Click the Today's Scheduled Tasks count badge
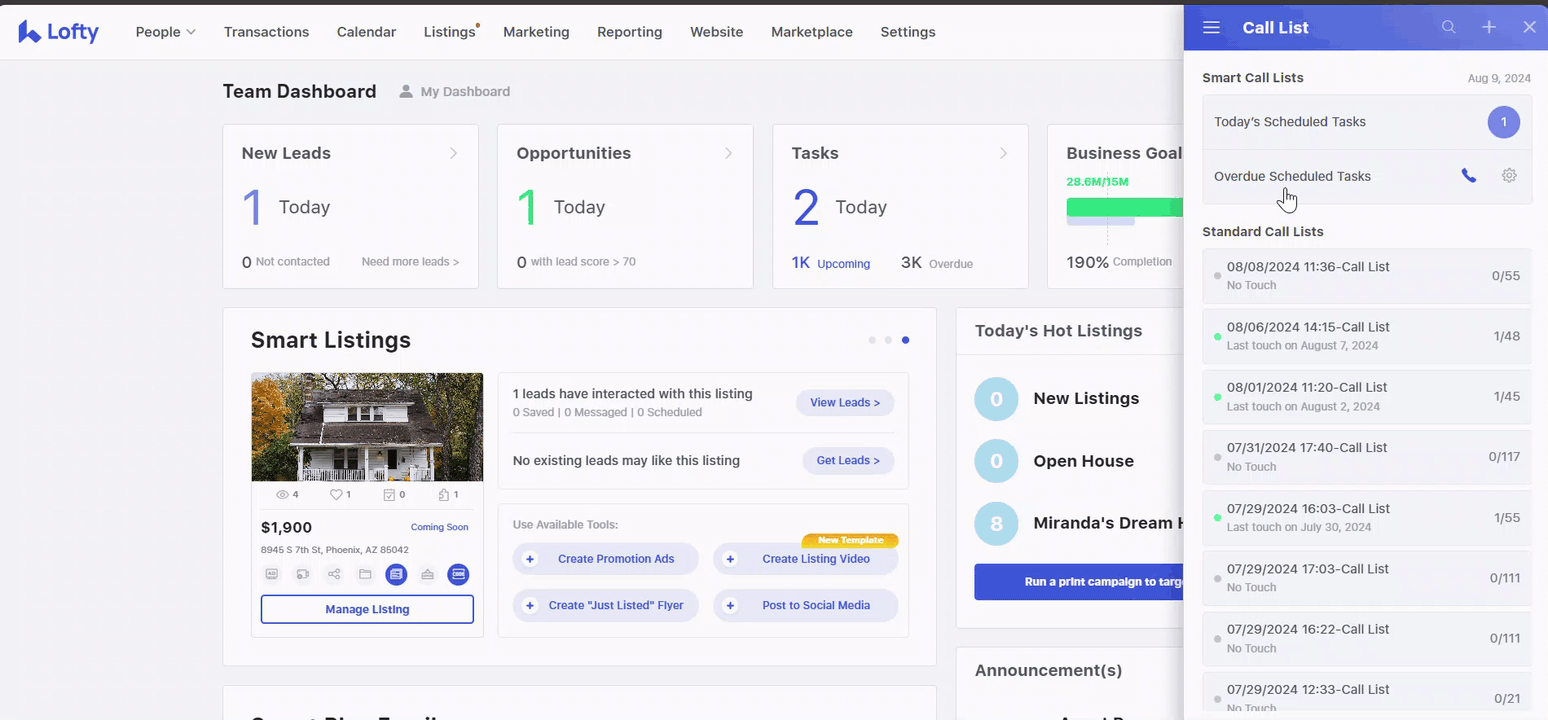Screen dimensions: 1548x720 (1503, 122)
